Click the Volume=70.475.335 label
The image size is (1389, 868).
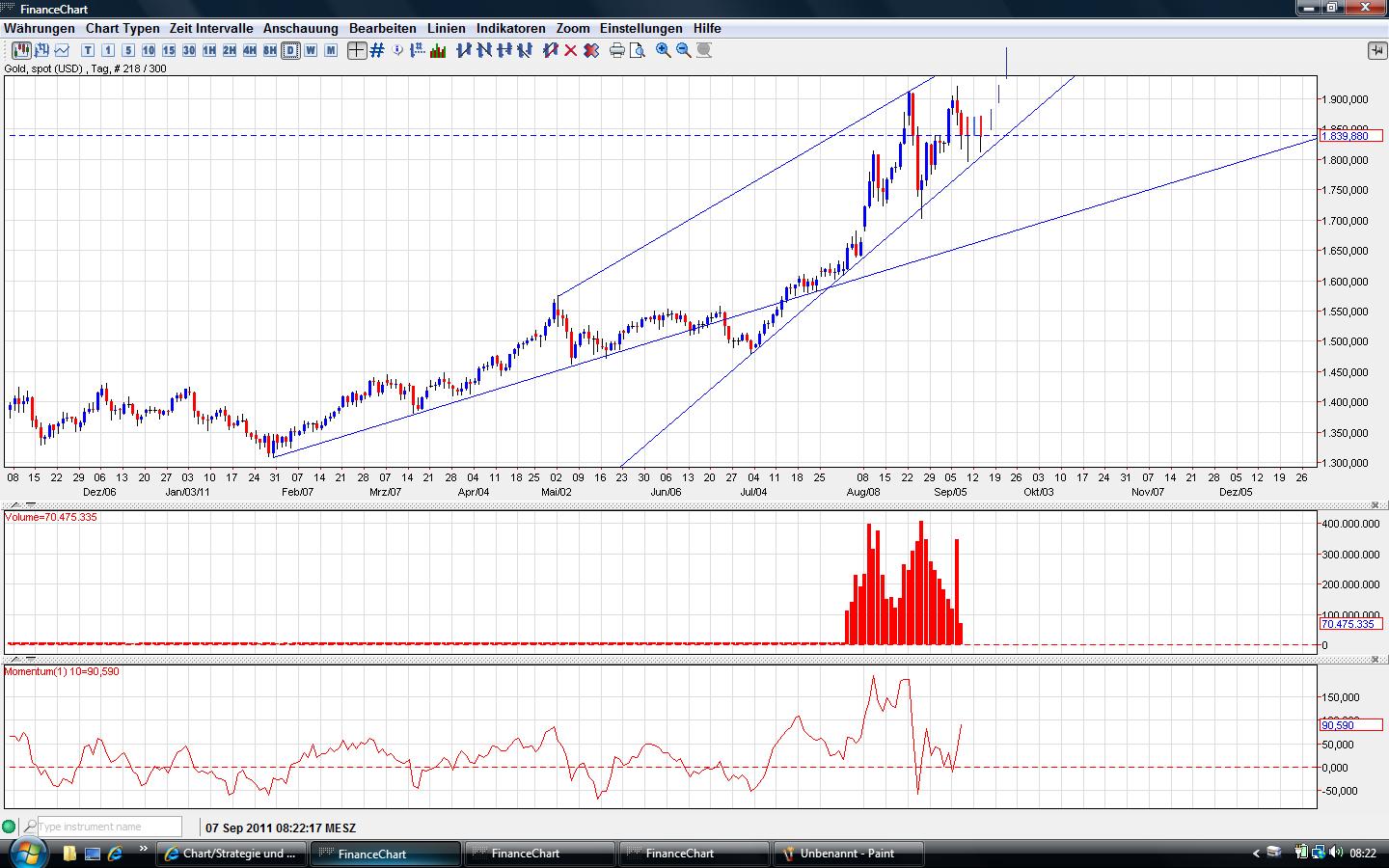pos(51,517)
